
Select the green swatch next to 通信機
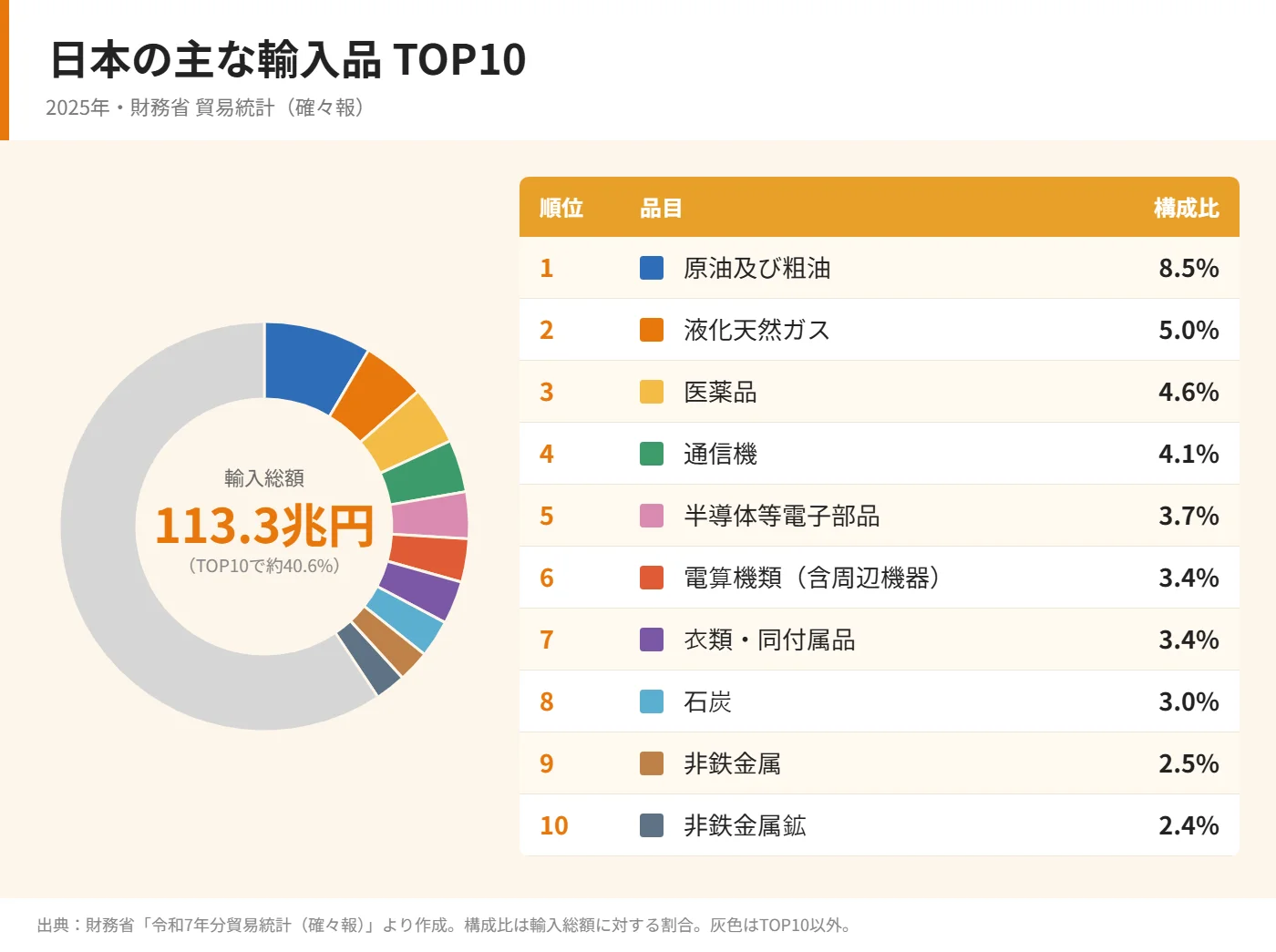tap(652, 454)
